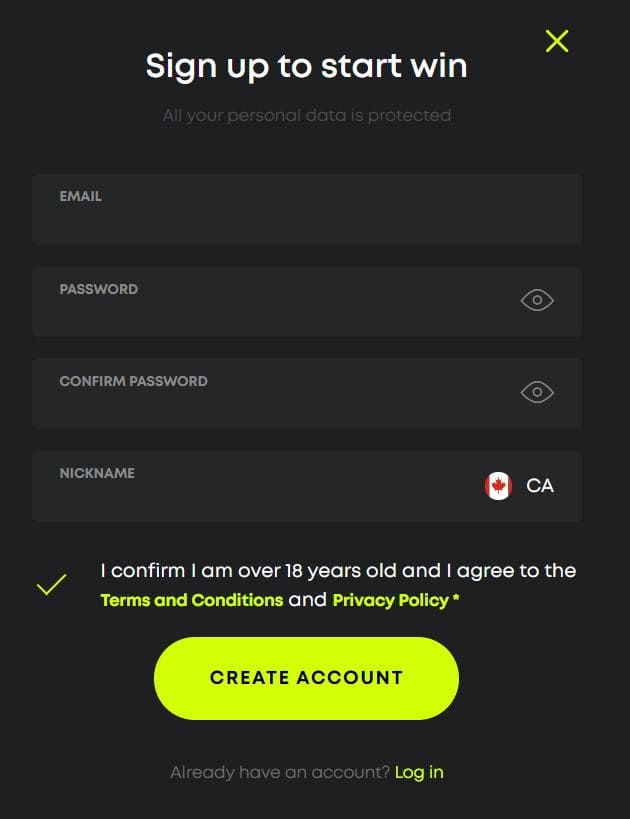Click the NICKNAME label
The width and height of the screenshot is (630, 819).
tap(97, 473)
